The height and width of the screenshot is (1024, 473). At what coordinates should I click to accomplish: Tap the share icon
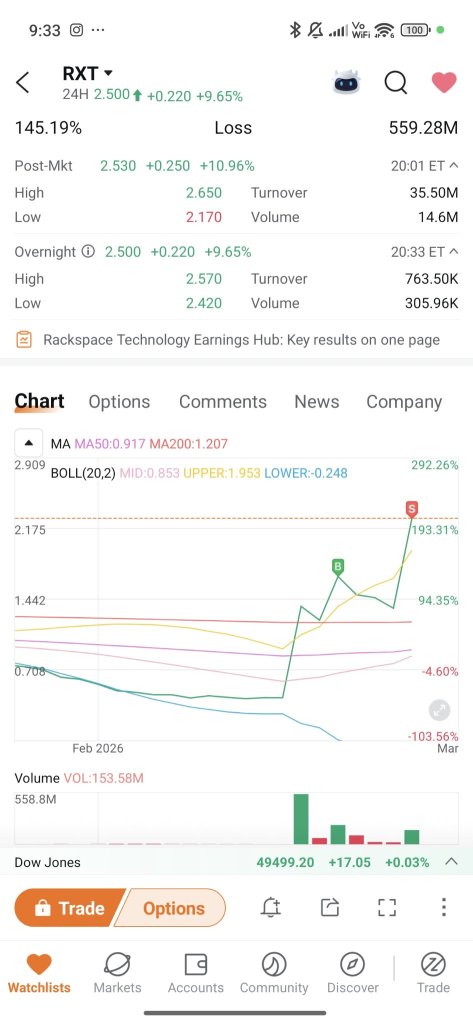click(330, 907)
